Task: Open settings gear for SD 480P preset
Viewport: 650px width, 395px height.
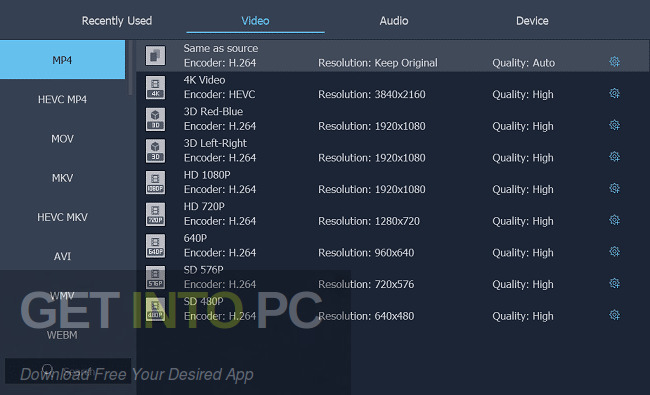Action: tap(614, 315)
